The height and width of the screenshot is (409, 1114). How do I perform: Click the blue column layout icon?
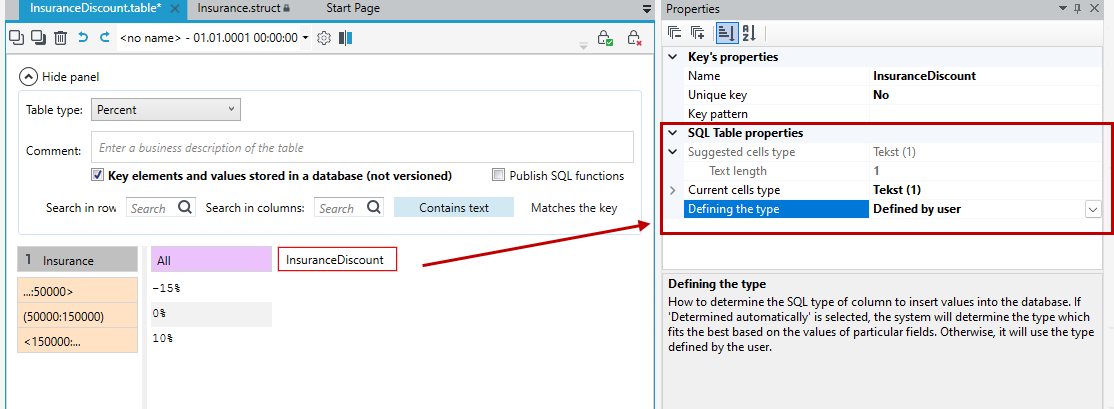(346, 38)
